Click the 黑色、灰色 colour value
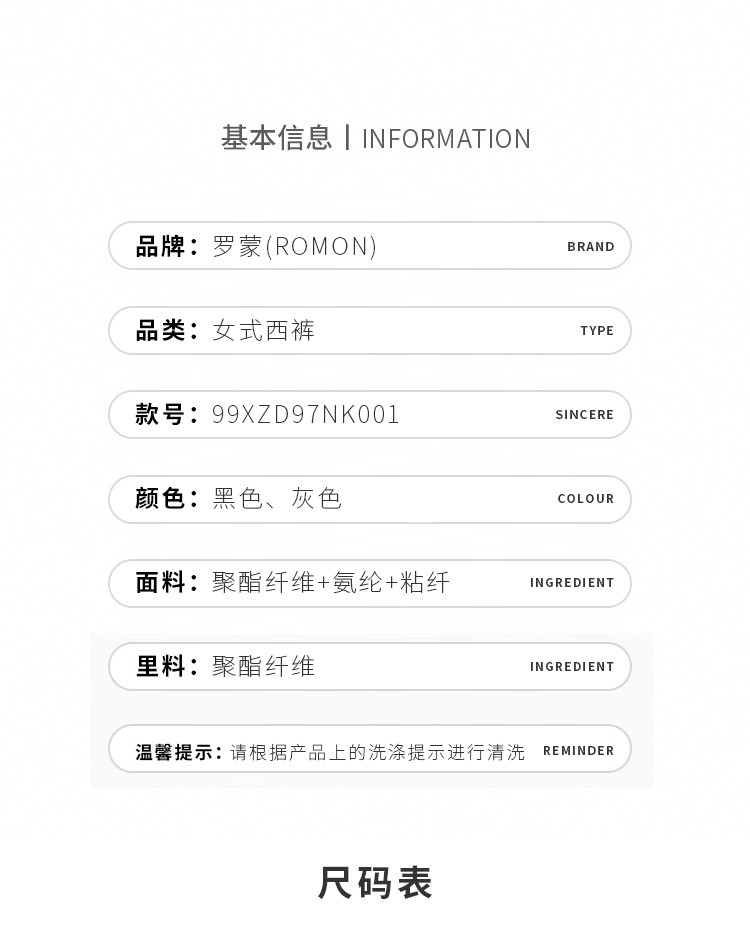 click(x=277, y=499)
